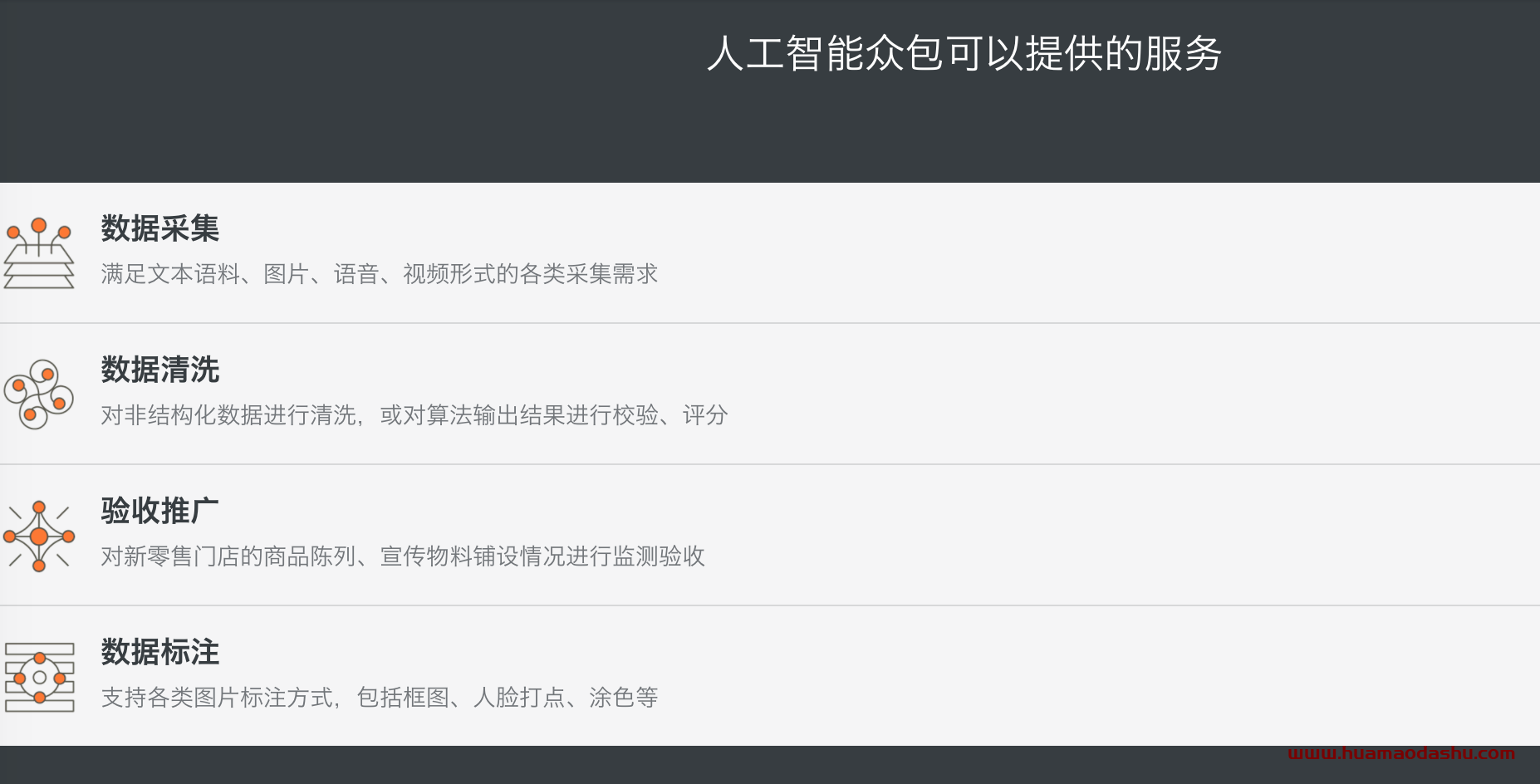The image size is (1540, 784).
Task: Click the 数据清洗 swirl circles icon
Action: 39,394
